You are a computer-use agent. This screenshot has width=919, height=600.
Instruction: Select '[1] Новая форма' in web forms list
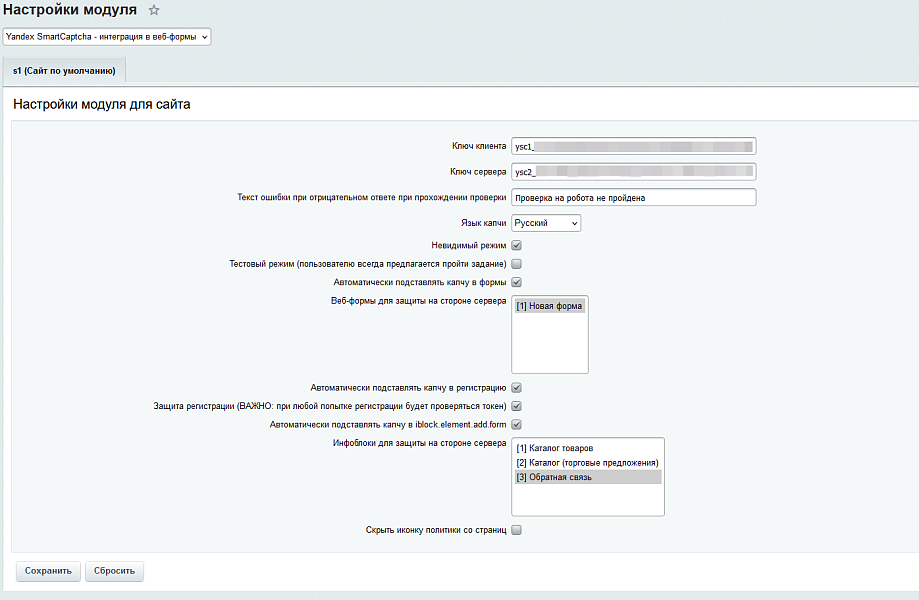point(549,306)
